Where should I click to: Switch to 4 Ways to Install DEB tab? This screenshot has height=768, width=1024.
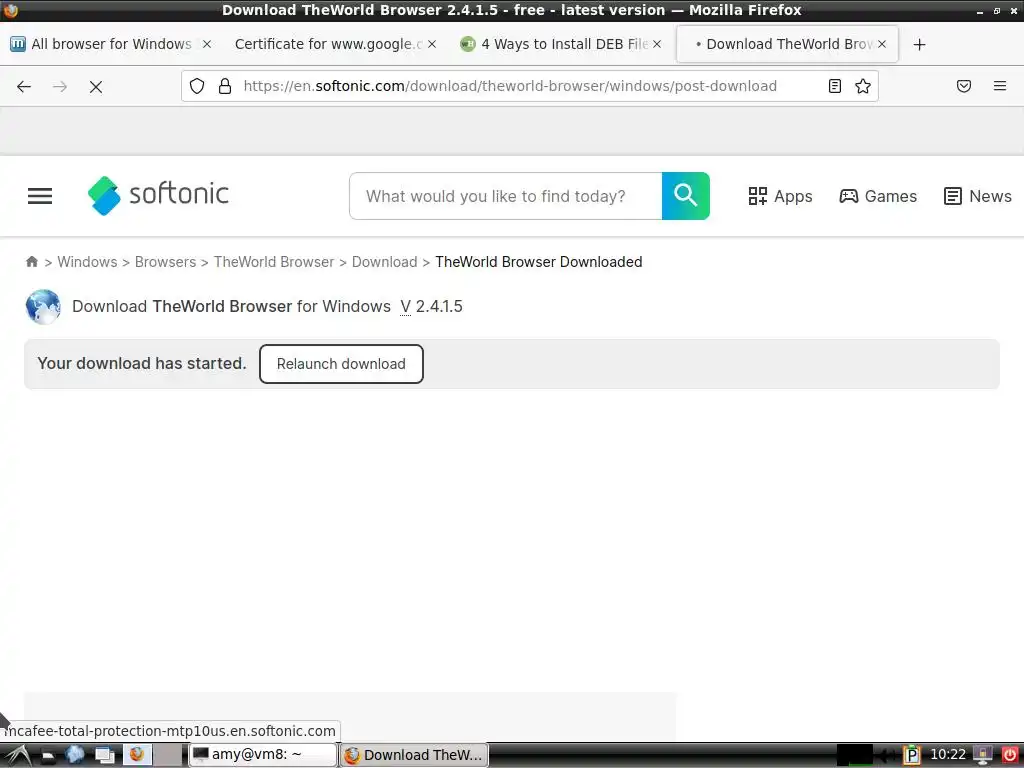coord(560,44)
